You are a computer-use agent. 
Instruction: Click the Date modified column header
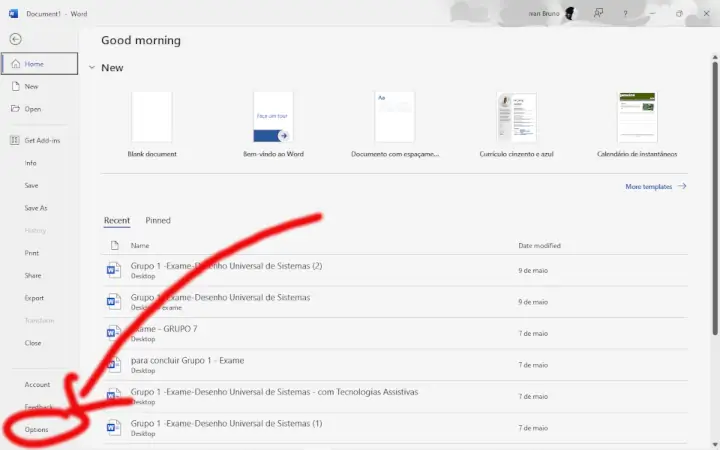tap(540, 246)
